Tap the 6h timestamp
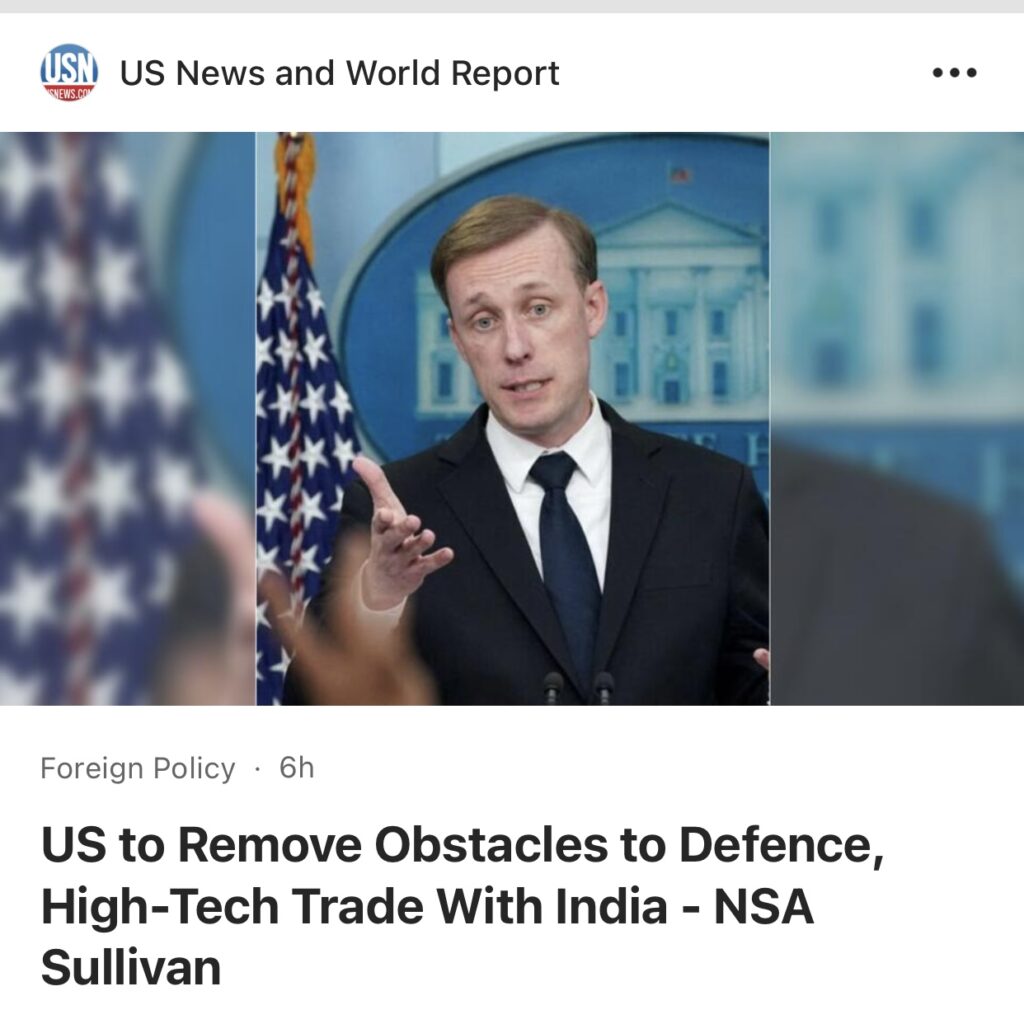 [x=296, y=768]
